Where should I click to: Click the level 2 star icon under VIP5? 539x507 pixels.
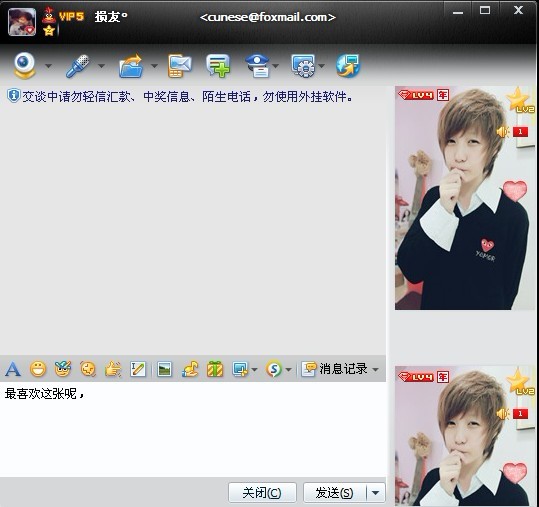click(50, 31)
